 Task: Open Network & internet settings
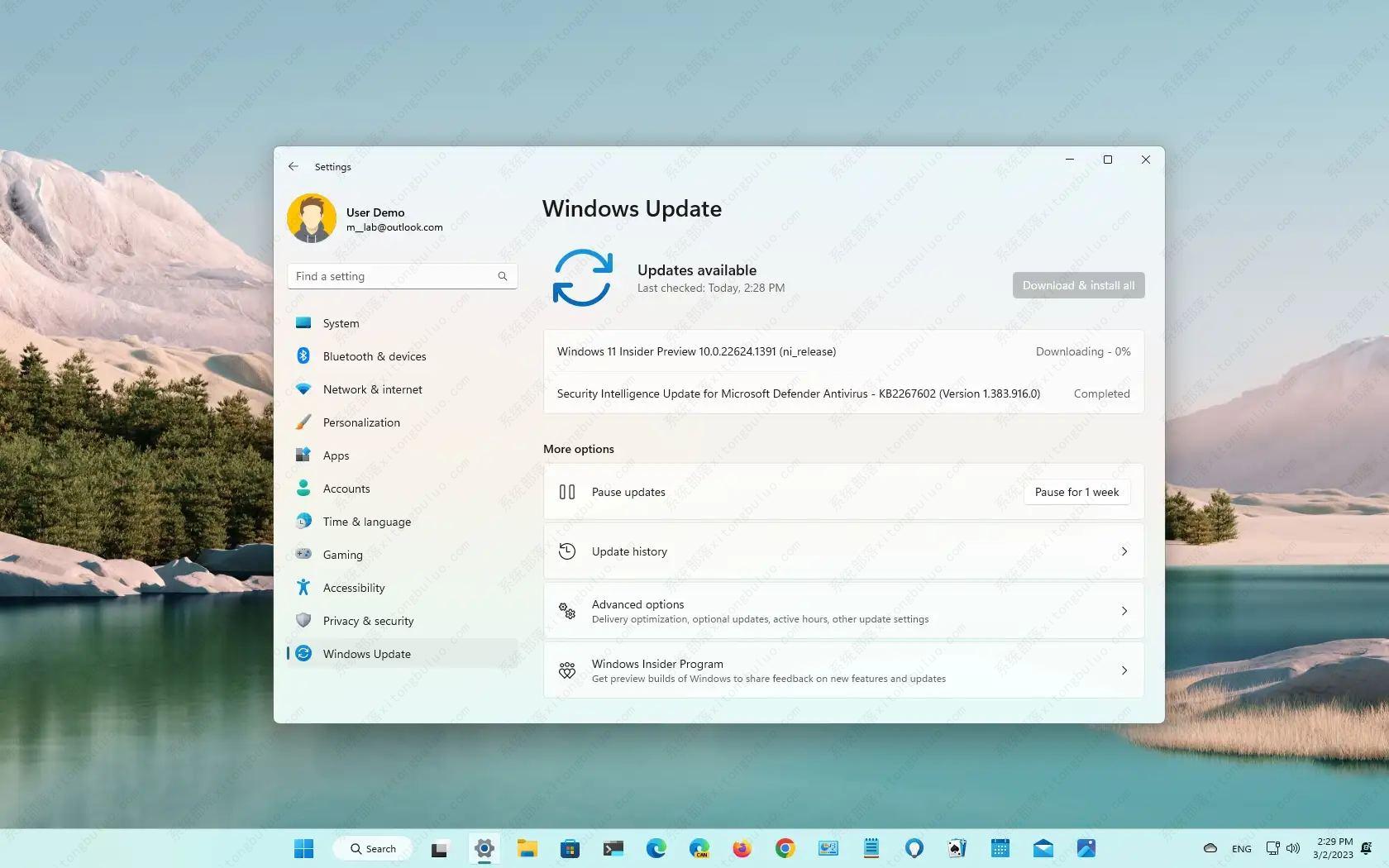(x=370, y=389)
